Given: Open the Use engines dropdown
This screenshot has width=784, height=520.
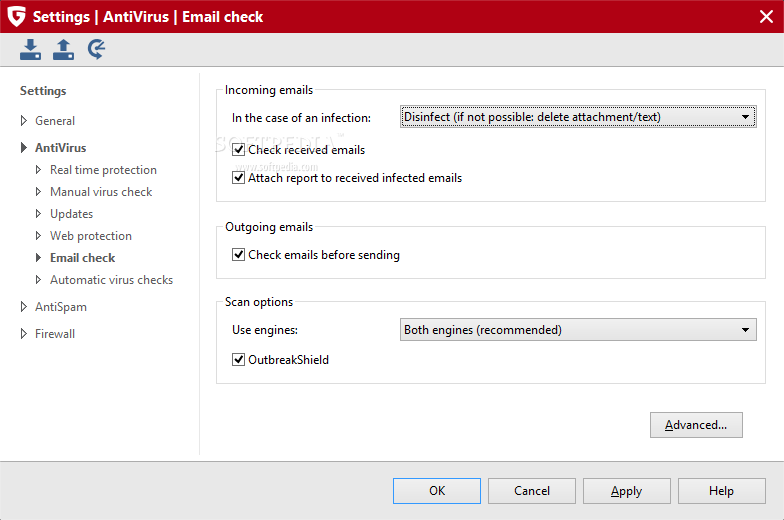Looking at the screenshot, I should (x=578, y=330).
